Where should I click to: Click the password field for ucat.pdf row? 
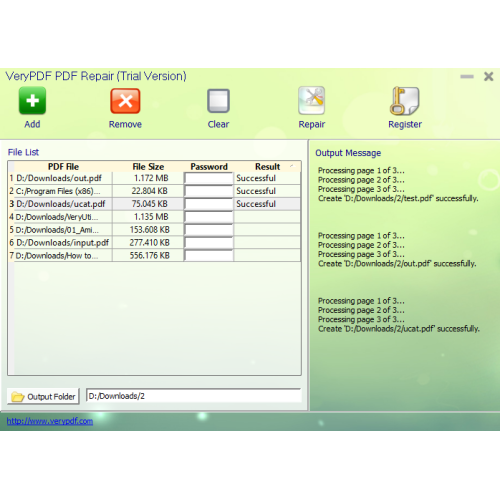point(209,204)
